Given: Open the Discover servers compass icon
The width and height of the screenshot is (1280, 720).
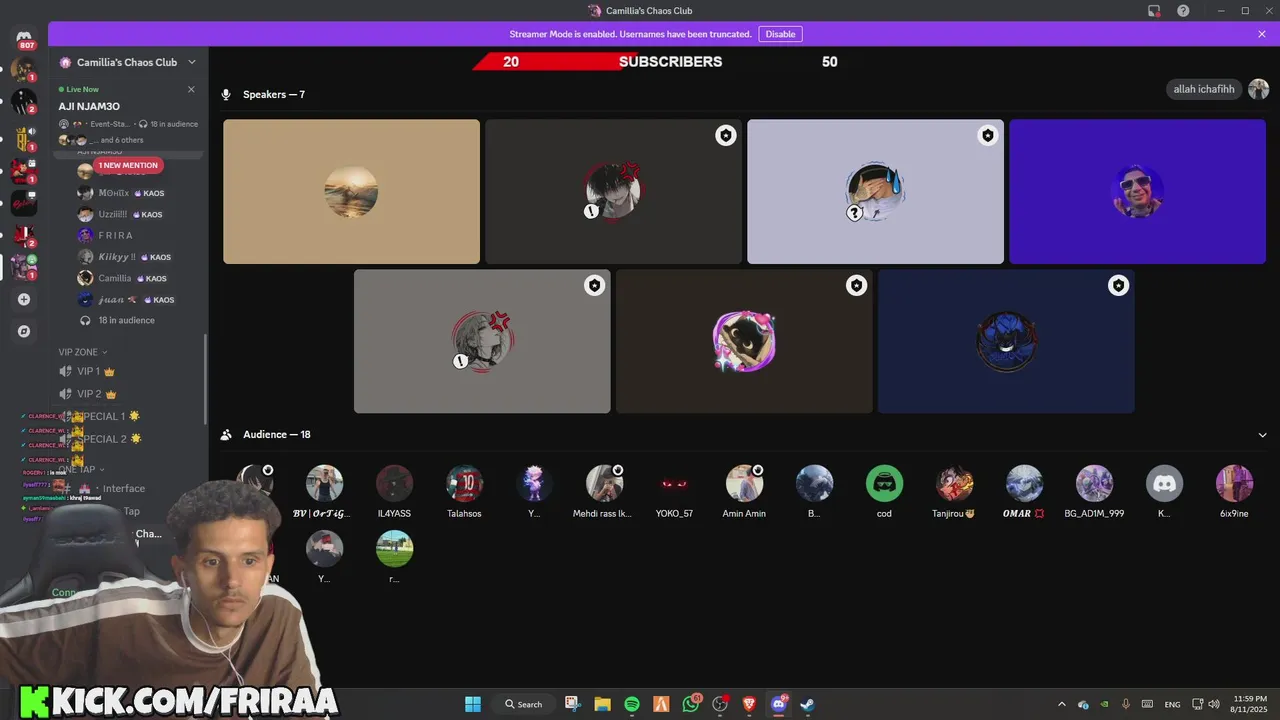Looking at the screenshot, I should point(24,331).
